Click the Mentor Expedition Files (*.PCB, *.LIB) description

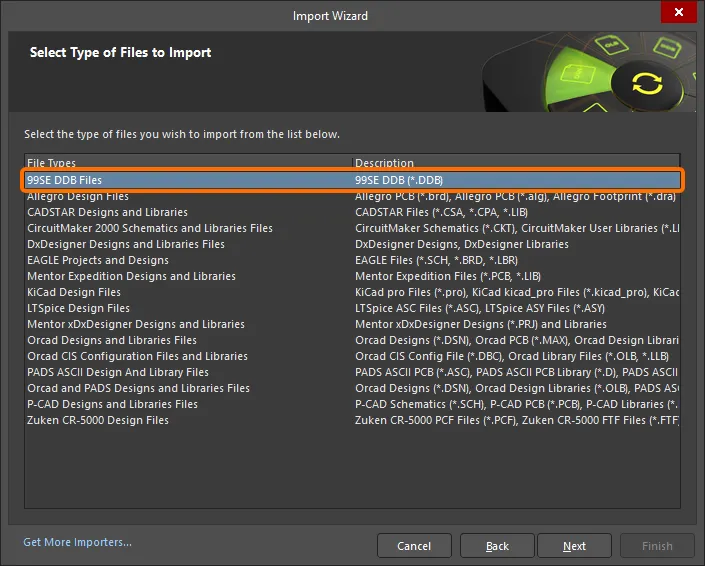(x=447, y=276)
